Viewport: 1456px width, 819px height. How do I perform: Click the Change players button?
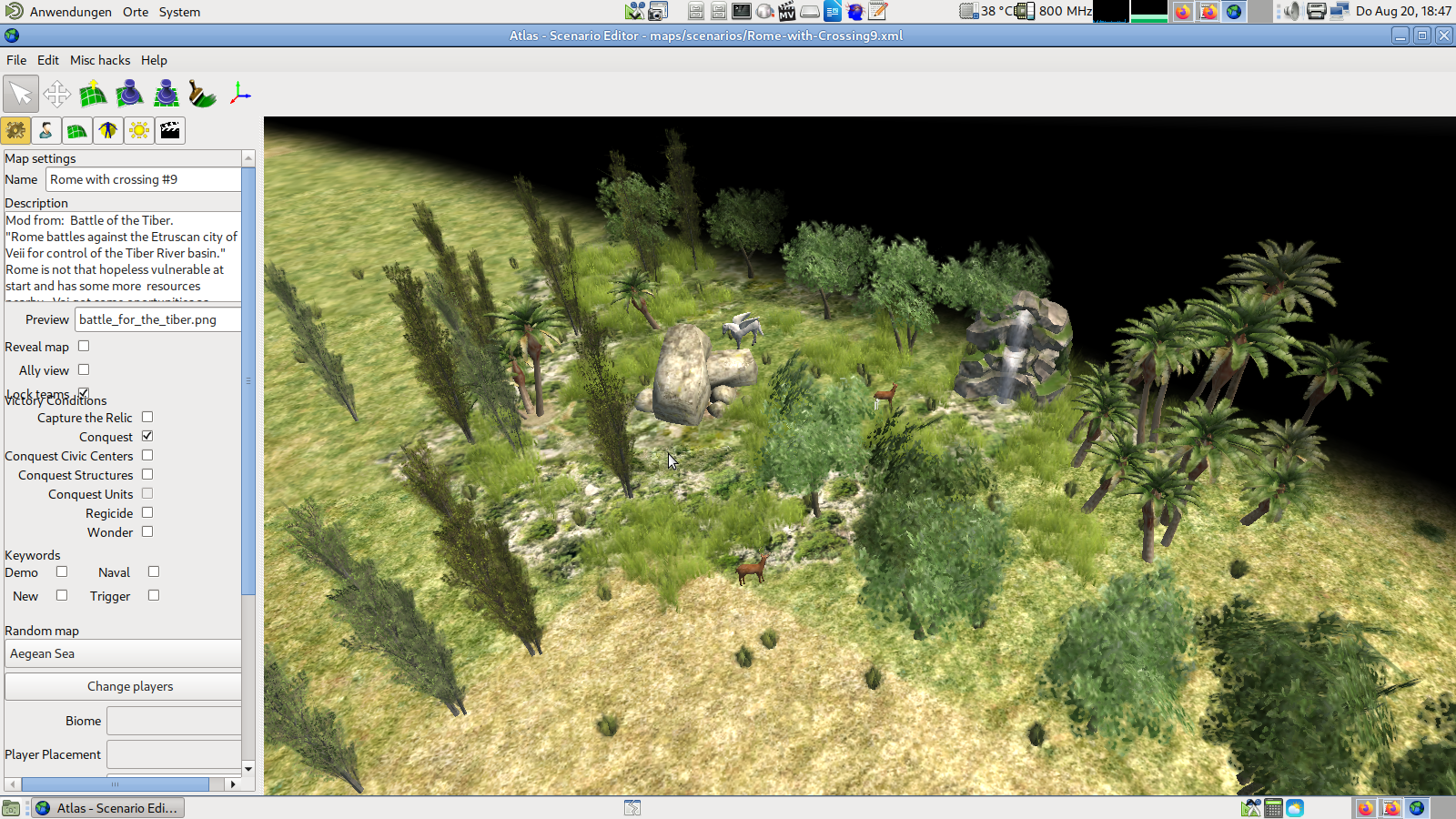point(123,686)
